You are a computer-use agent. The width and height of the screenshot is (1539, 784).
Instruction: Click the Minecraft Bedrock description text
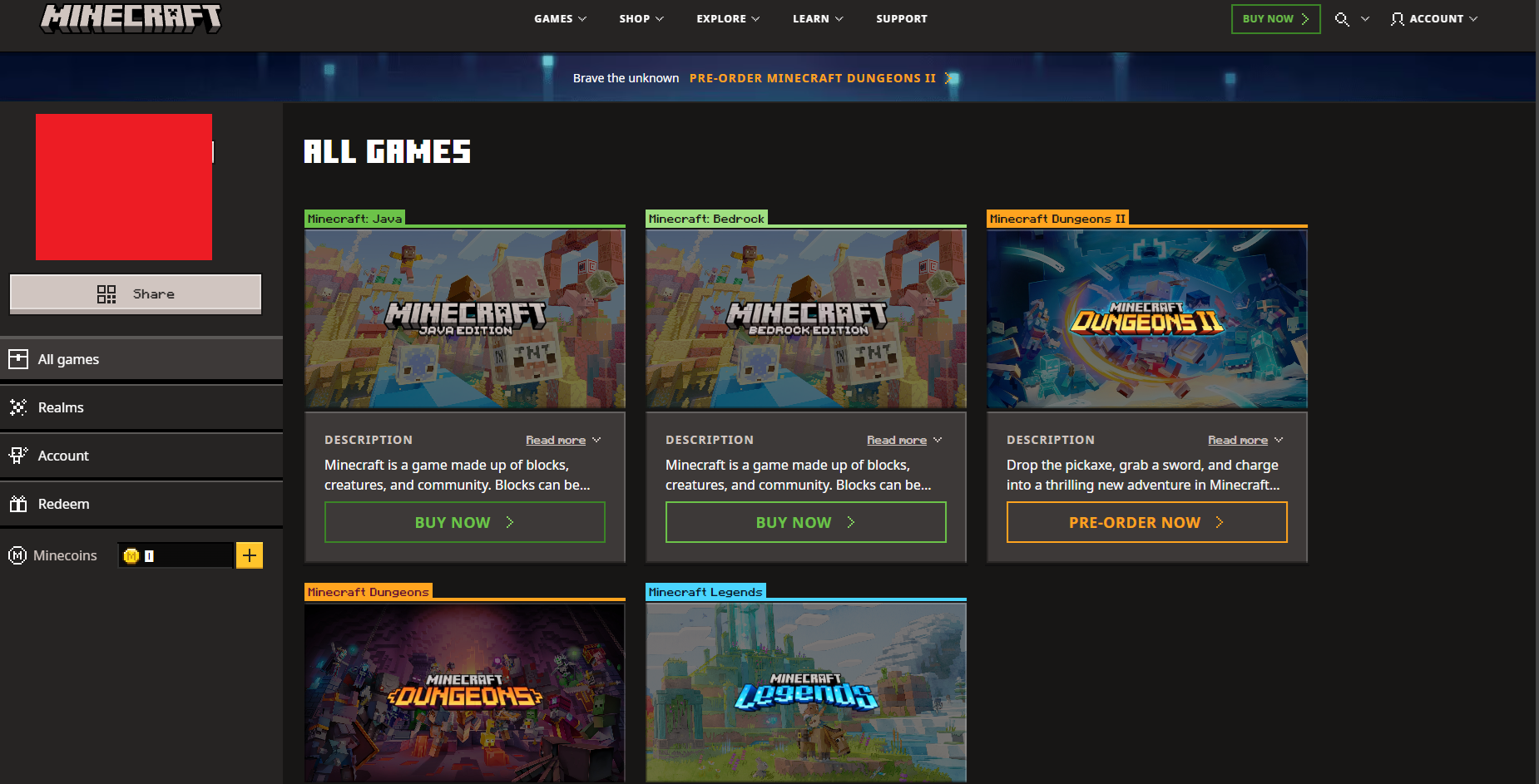pos(799,475)
